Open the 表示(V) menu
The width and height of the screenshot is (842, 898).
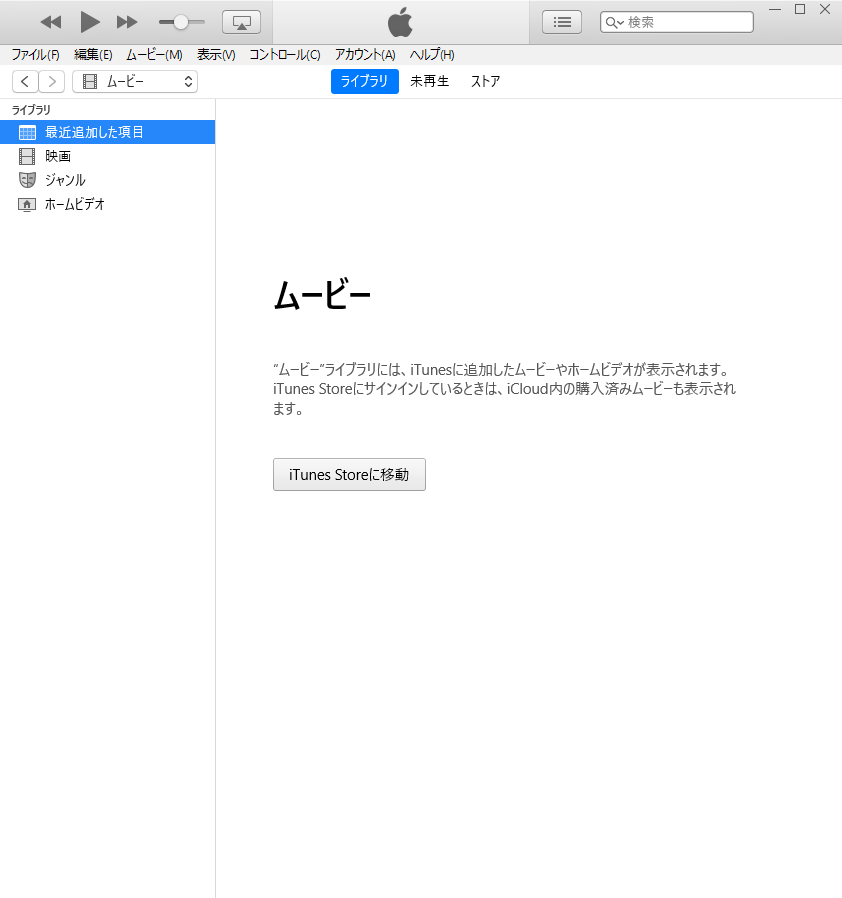216,55
